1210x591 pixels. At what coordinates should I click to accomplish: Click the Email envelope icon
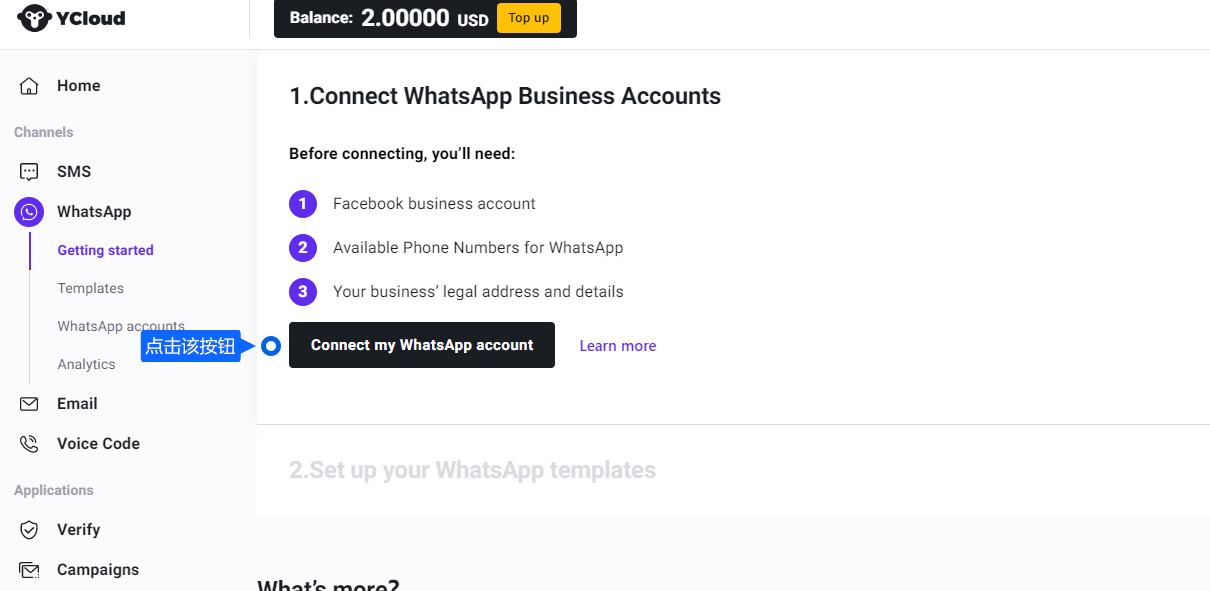pos(29,404)
